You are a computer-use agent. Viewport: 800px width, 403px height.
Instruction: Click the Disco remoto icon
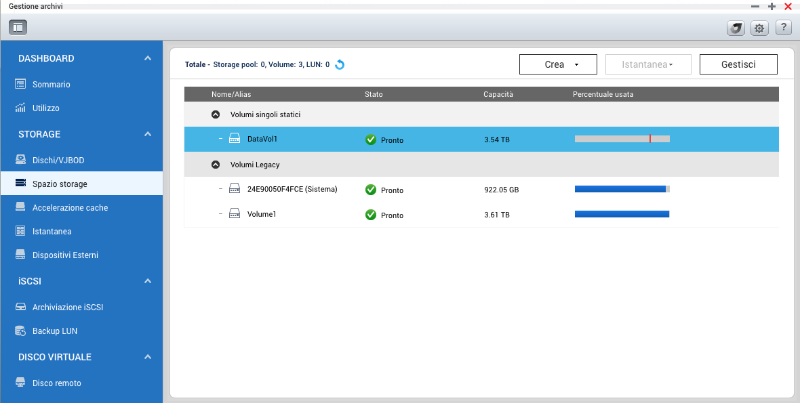[20, 383]
